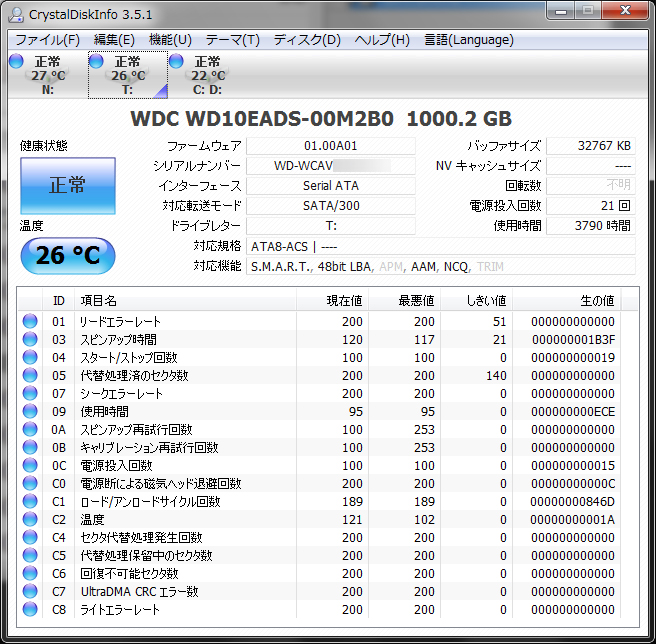
Task: Click status orb for C1 ロード/アンロードサイクル回数
Action: point(30,501)
